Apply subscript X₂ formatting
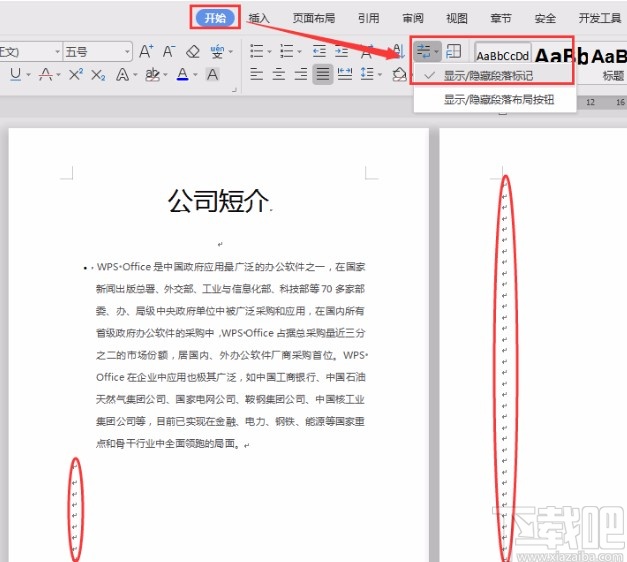 click(x=98, y=75)
